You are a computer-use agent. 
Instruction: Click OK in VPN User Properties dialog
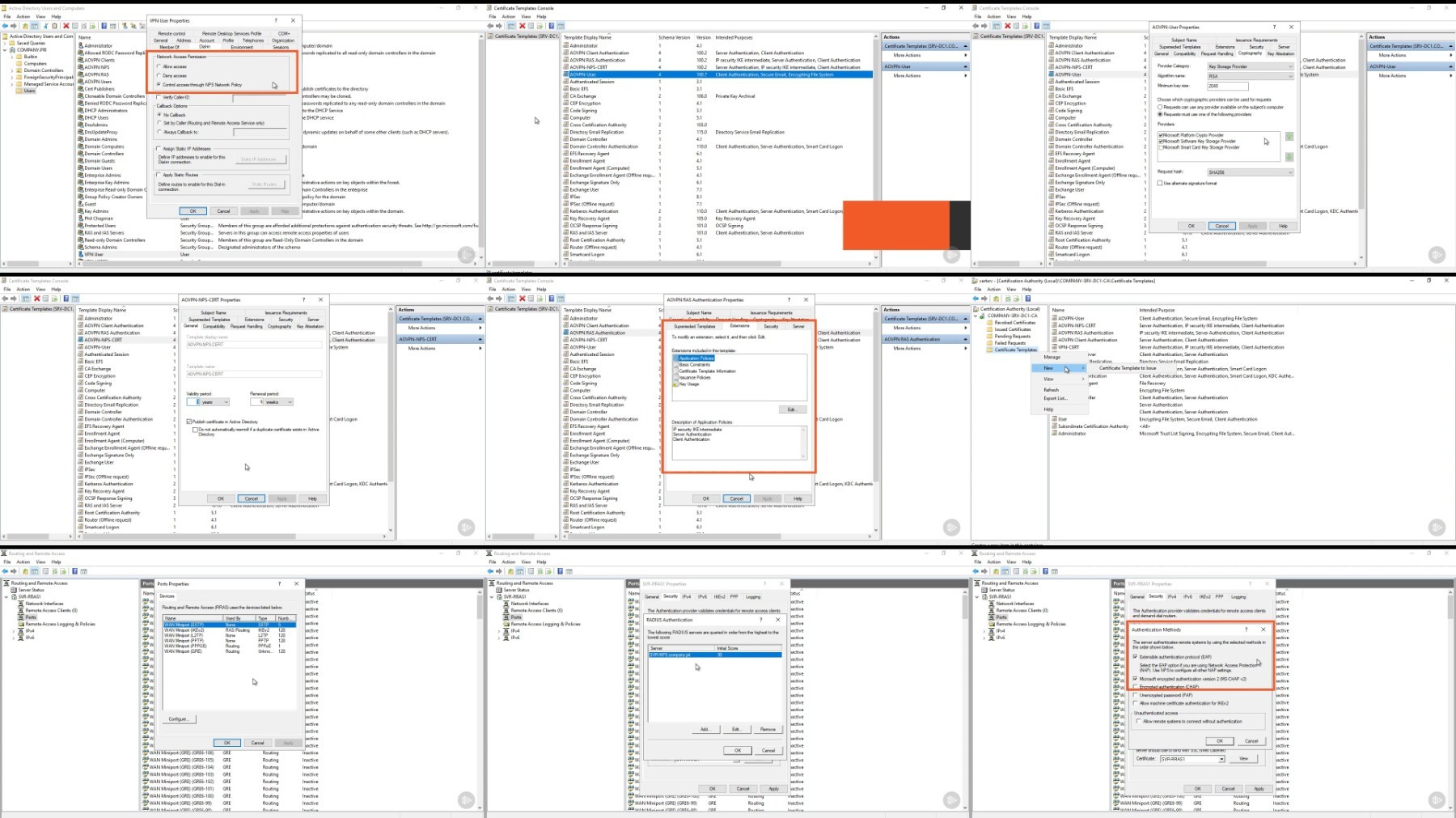coord(193,211)
